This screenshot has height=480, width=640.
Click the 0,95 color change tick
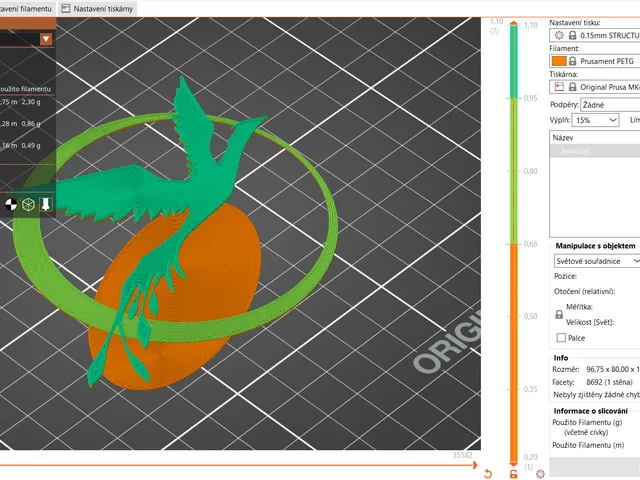click(x=531, y=98)
